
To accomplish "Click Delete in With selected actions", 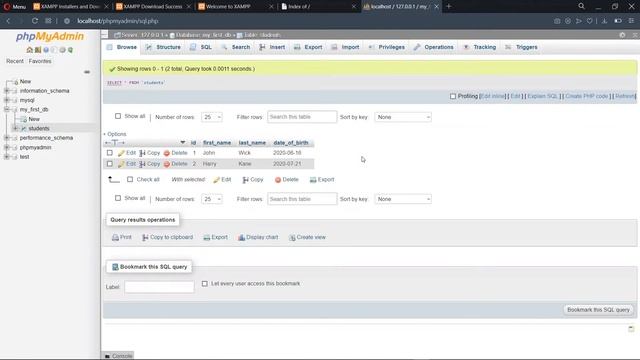I will pos(287,180).
